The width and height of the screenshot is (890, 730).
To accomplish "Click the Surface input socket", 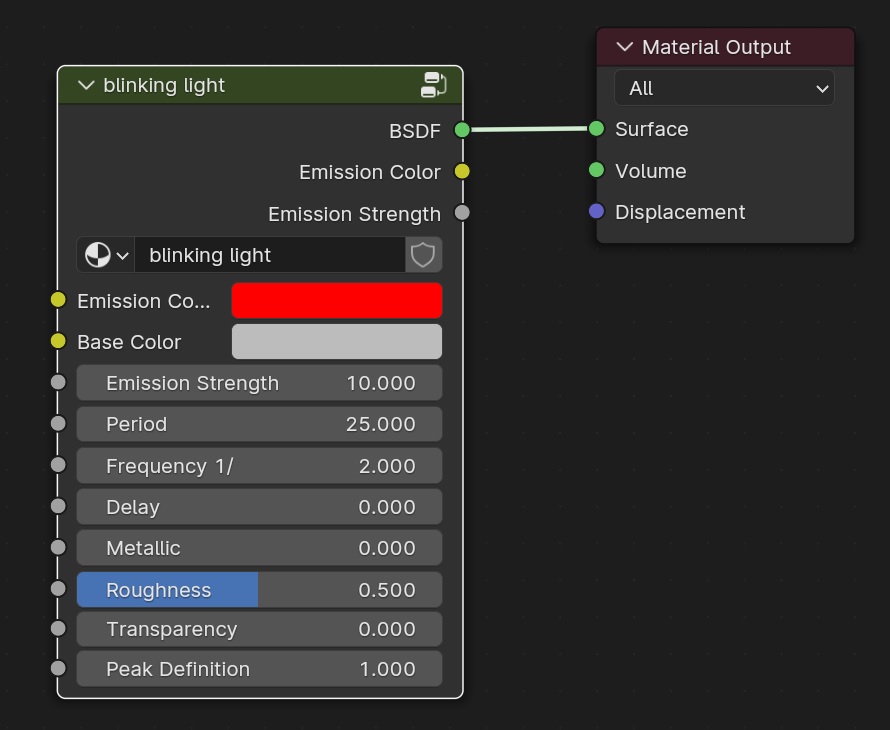I will coord(597,129).
